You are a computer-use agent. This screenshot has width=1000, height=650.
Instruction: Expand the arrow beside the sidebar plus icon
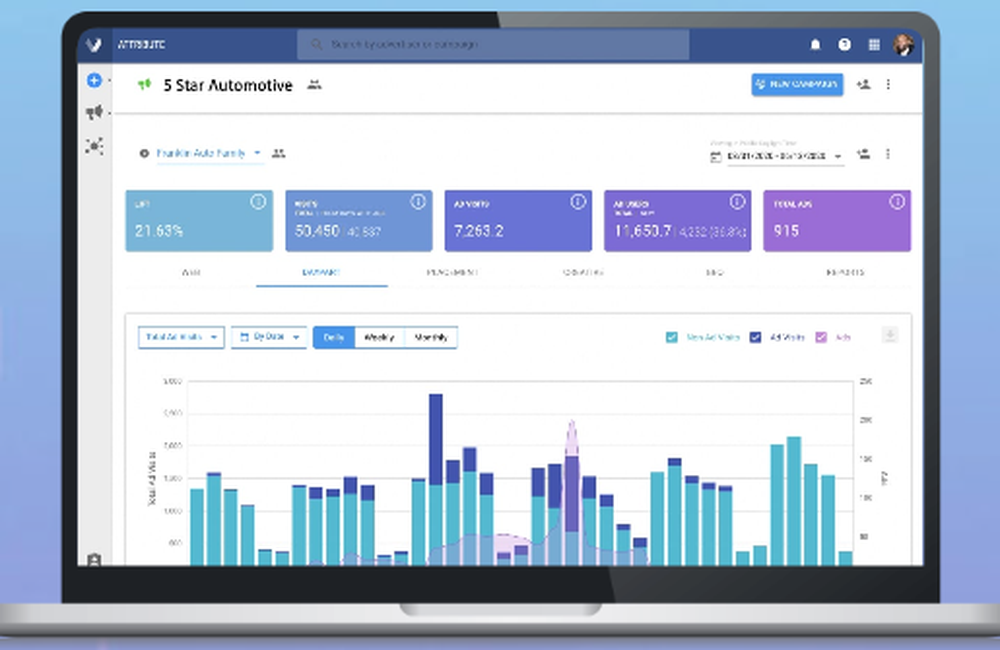(x=109, y=80)
